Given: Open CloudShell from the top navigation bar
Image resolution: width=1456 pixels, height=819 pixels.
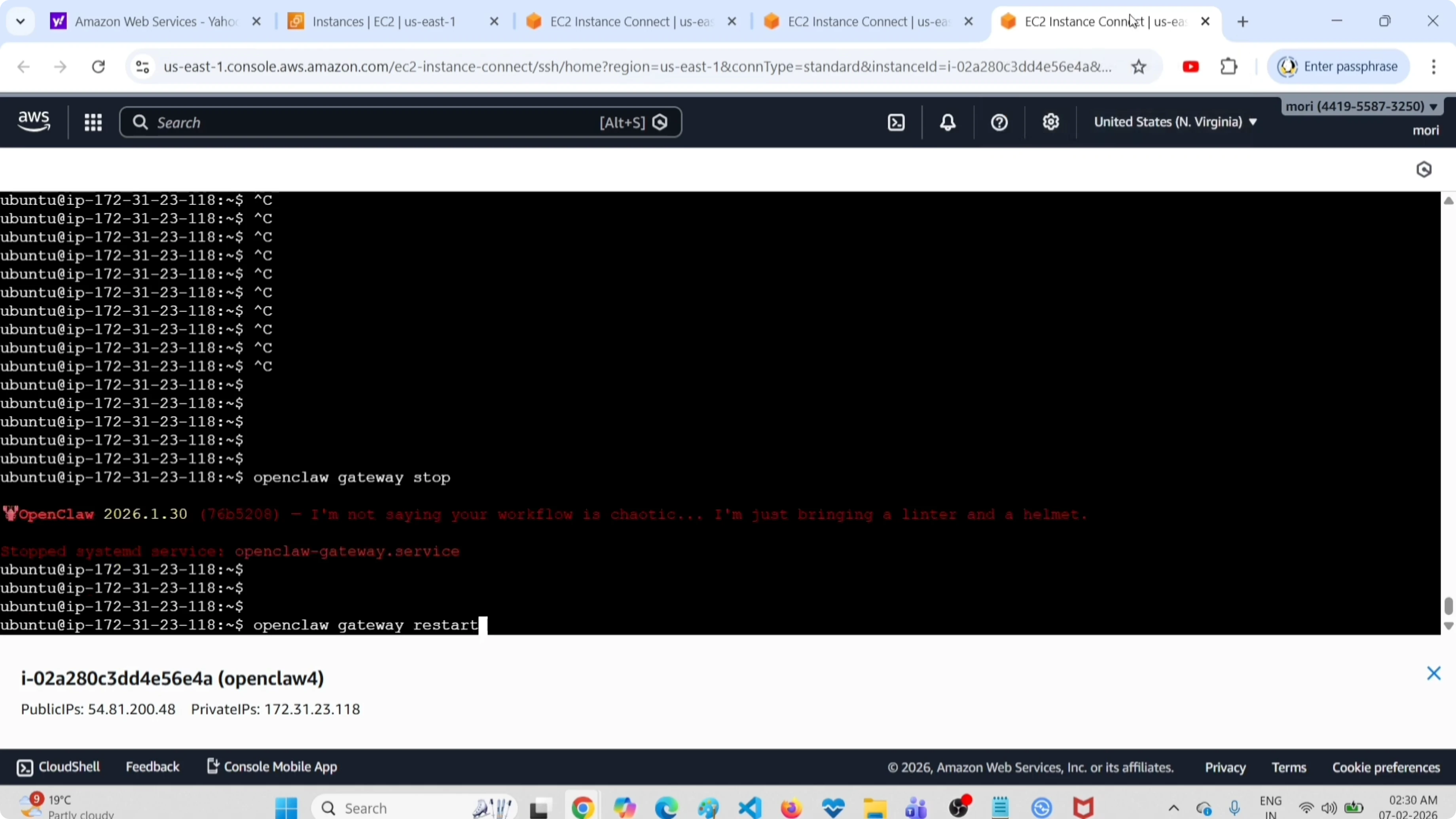Looking at the screenshot, I should pos(896,122).
